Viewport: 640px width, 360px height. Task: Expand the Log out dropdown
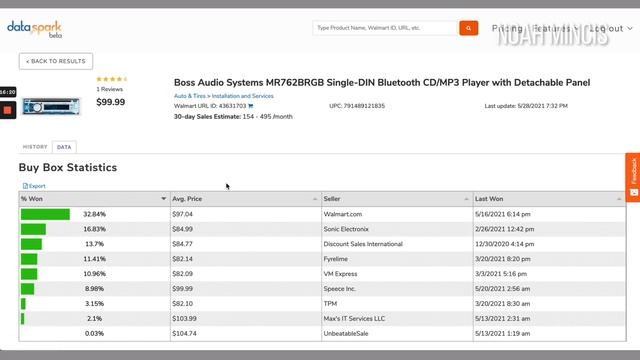tap(611, 29)
